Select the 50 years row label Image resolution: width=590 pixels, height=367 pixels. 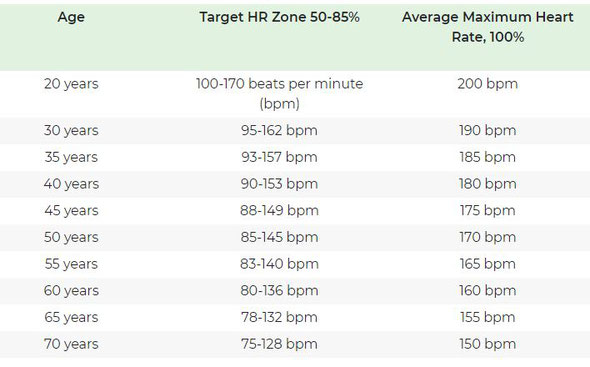[x=71, y=238]
